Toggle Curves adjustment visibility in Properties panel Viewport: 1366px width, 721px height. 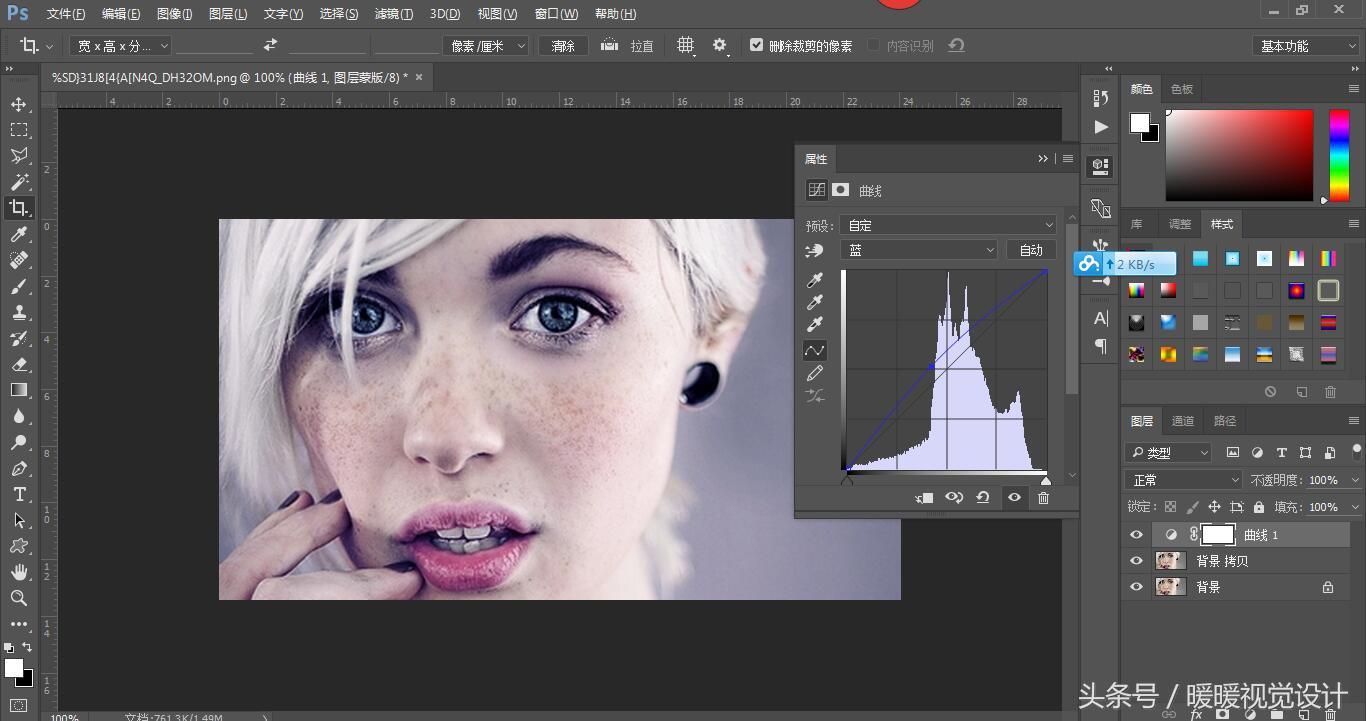click(1014, 497)
